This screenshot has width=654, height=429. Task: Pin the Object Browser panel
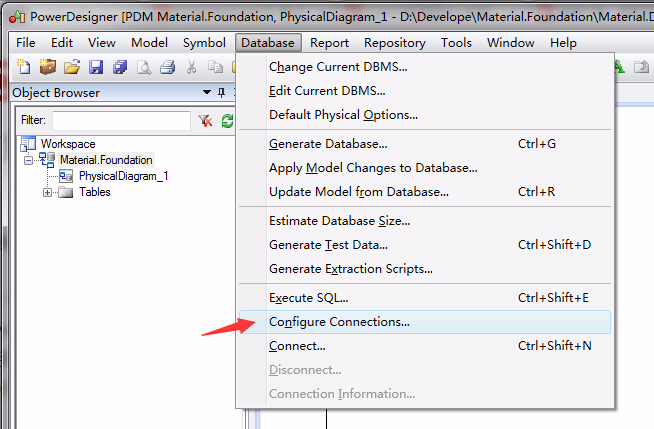click(x=221, y=92)
